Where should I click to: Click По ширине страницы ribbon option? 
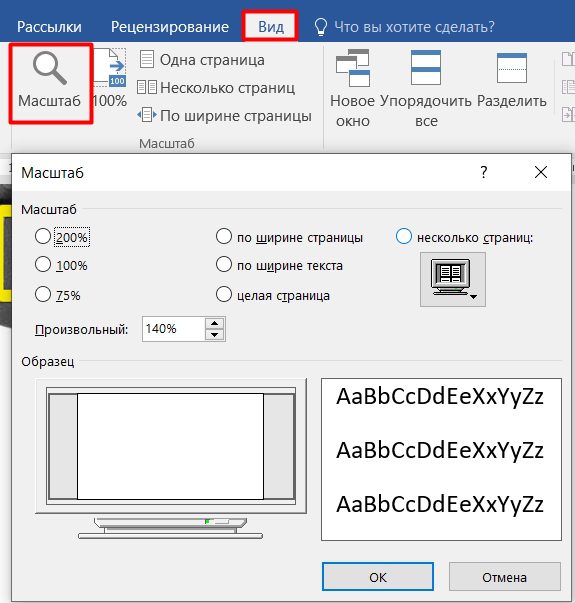coord(224,115)
